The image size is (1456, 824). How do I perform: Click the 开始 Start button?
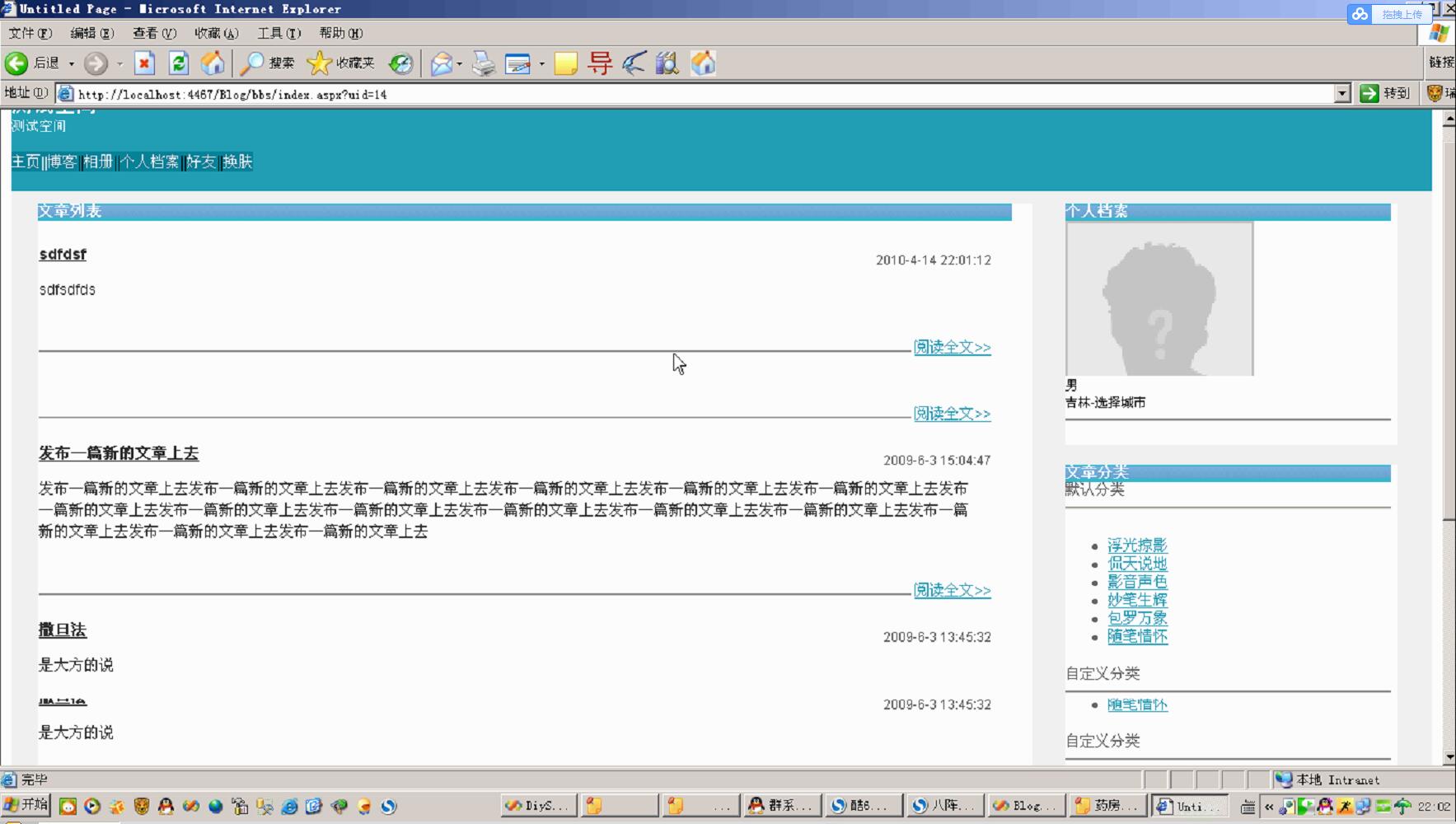tap(26, 805)
